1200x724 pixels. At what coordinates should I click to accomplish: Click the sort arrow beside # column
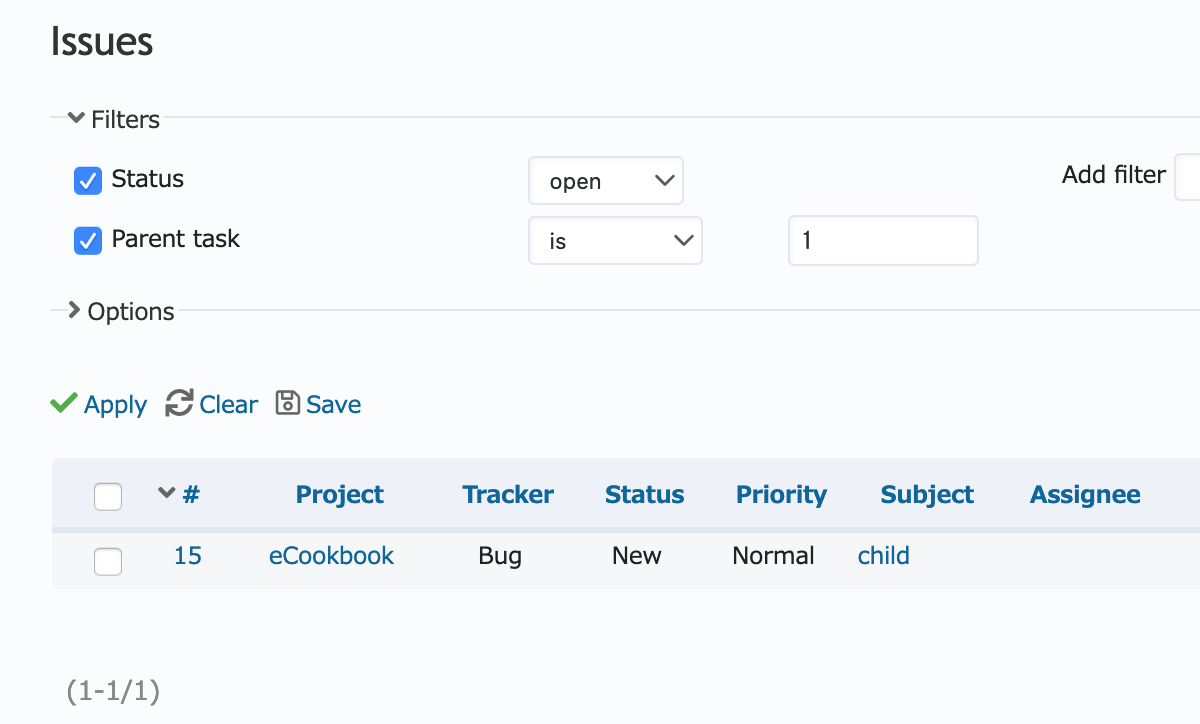point(167,493)
